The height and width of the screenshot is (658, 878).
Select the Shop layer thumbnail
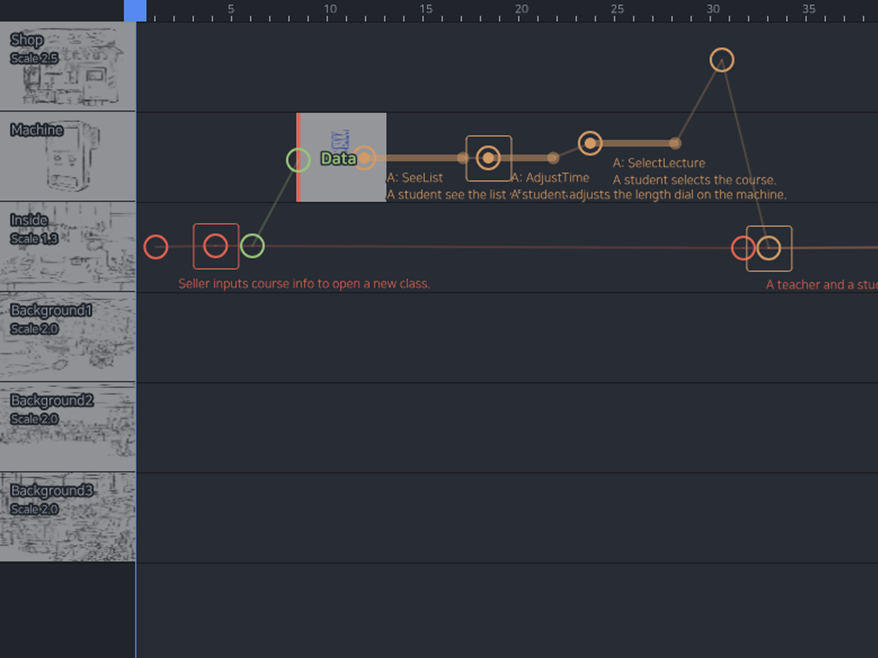67,66
